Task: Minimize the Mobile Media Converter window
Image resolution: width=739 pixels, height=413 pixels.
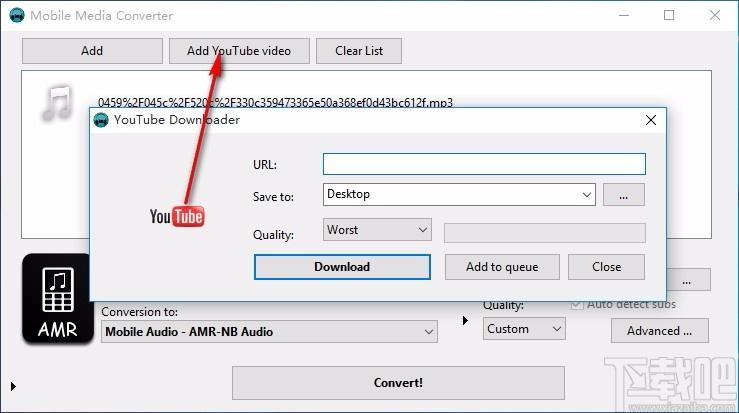Action: [x=624, y=15]
